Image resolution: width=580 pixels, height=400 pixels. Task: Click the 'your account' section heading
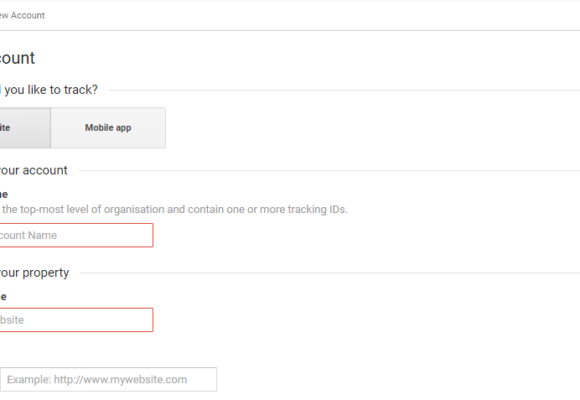pyautogui.click(x=34, y=170)
